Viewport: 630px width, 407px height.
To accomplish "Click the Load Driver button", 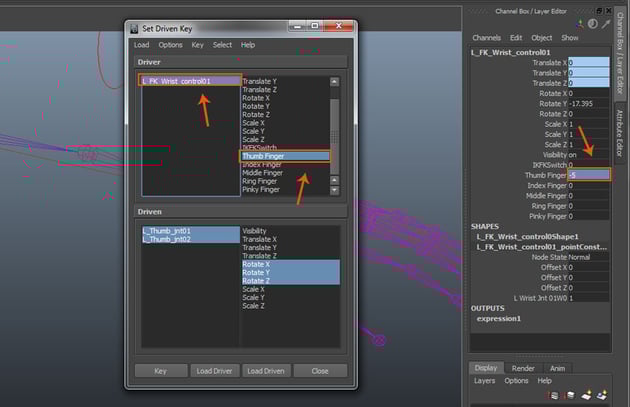I will 215,371.
